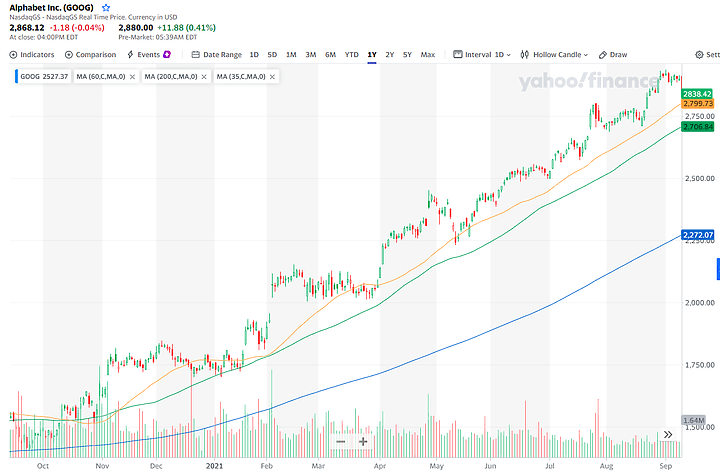Select the 1D range
Screen dimensions: 720x474
(x=254, y=55)
